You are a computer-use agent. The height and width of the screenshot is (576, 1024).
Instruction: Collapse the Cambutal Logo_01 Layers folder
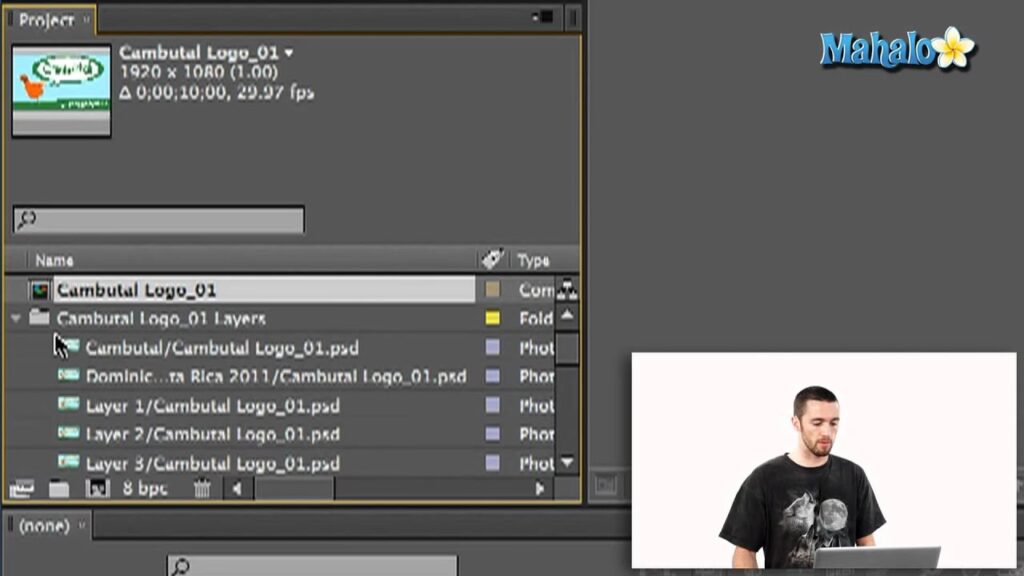point(15,319)
